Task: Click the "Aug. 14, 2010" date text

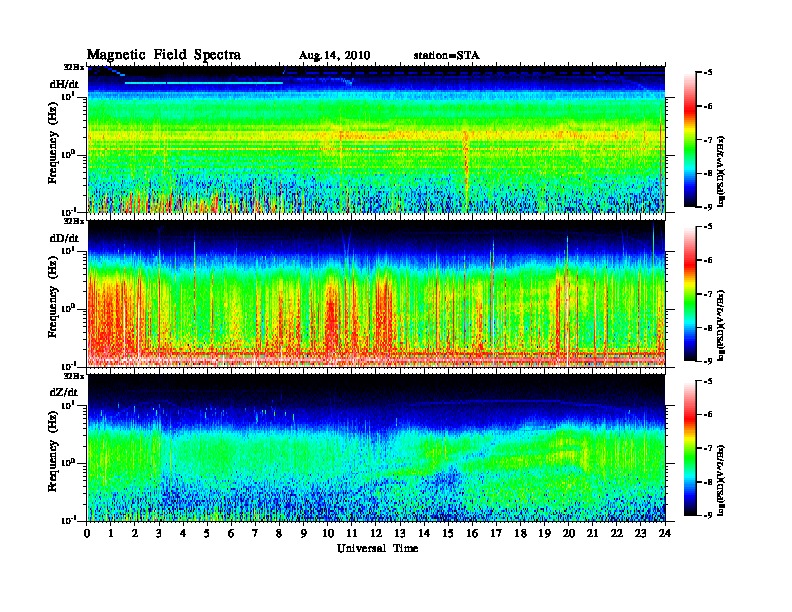Action: [334, 56]
